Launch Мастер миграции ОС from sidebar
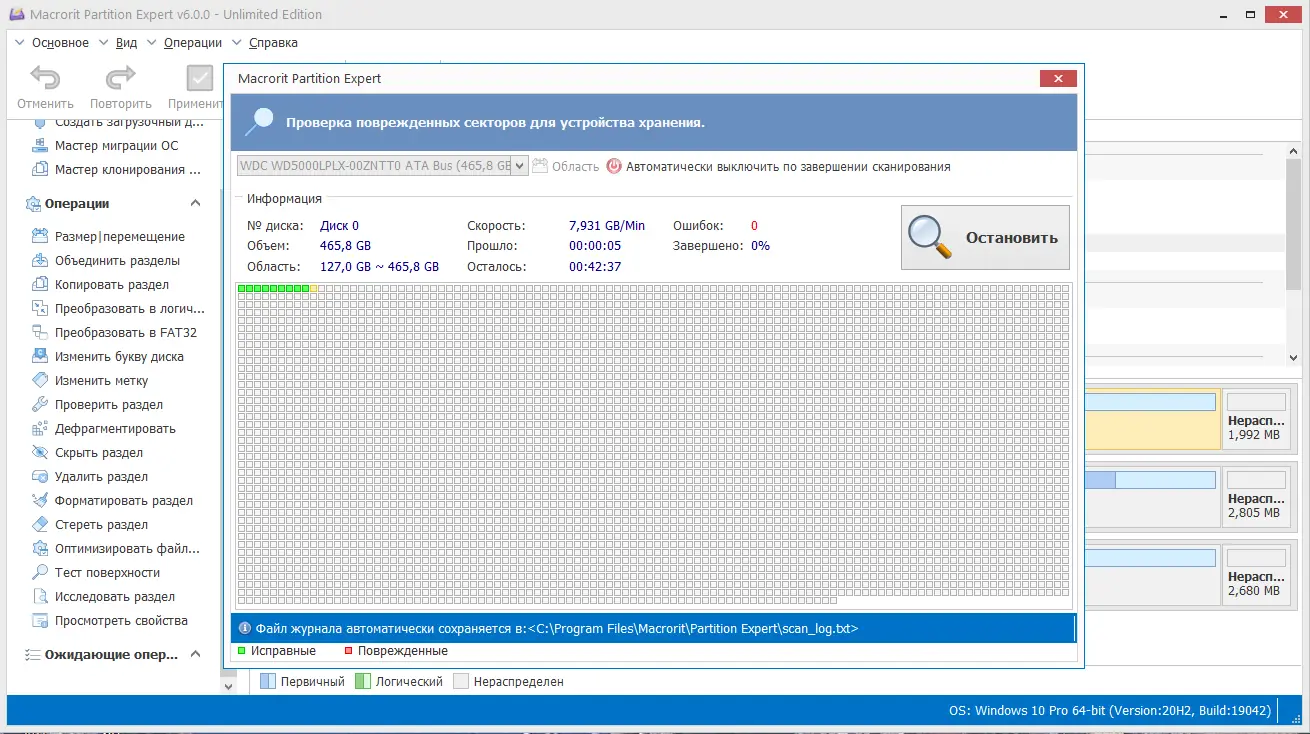Screen dimensions: 1310x734 point(106,146)
